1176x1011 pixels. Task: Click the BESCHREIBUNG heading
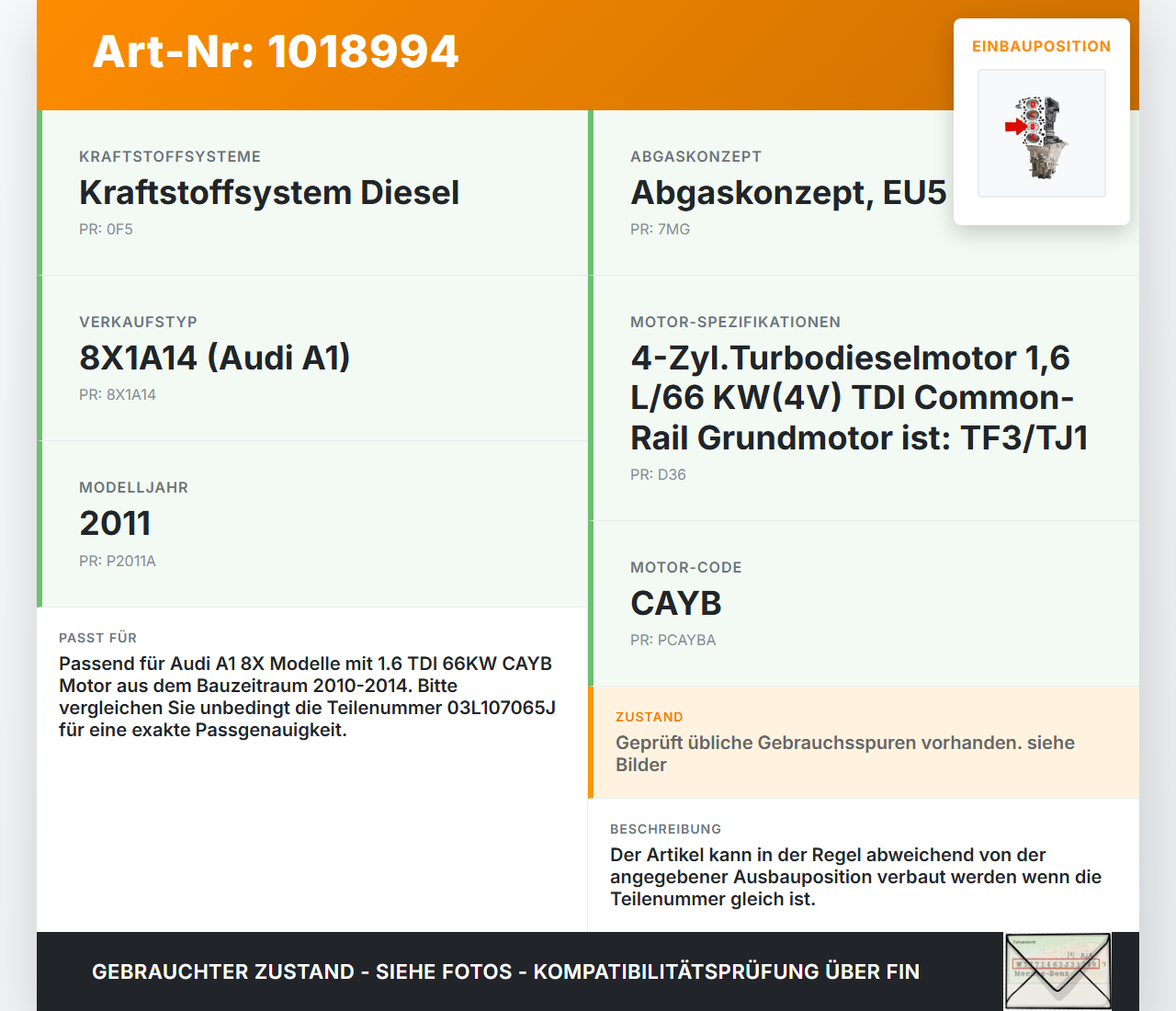665,829
